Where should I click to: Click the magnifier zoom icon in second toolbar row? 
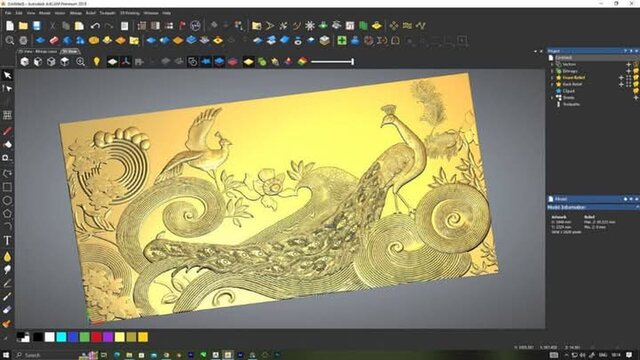coord(10,40)
